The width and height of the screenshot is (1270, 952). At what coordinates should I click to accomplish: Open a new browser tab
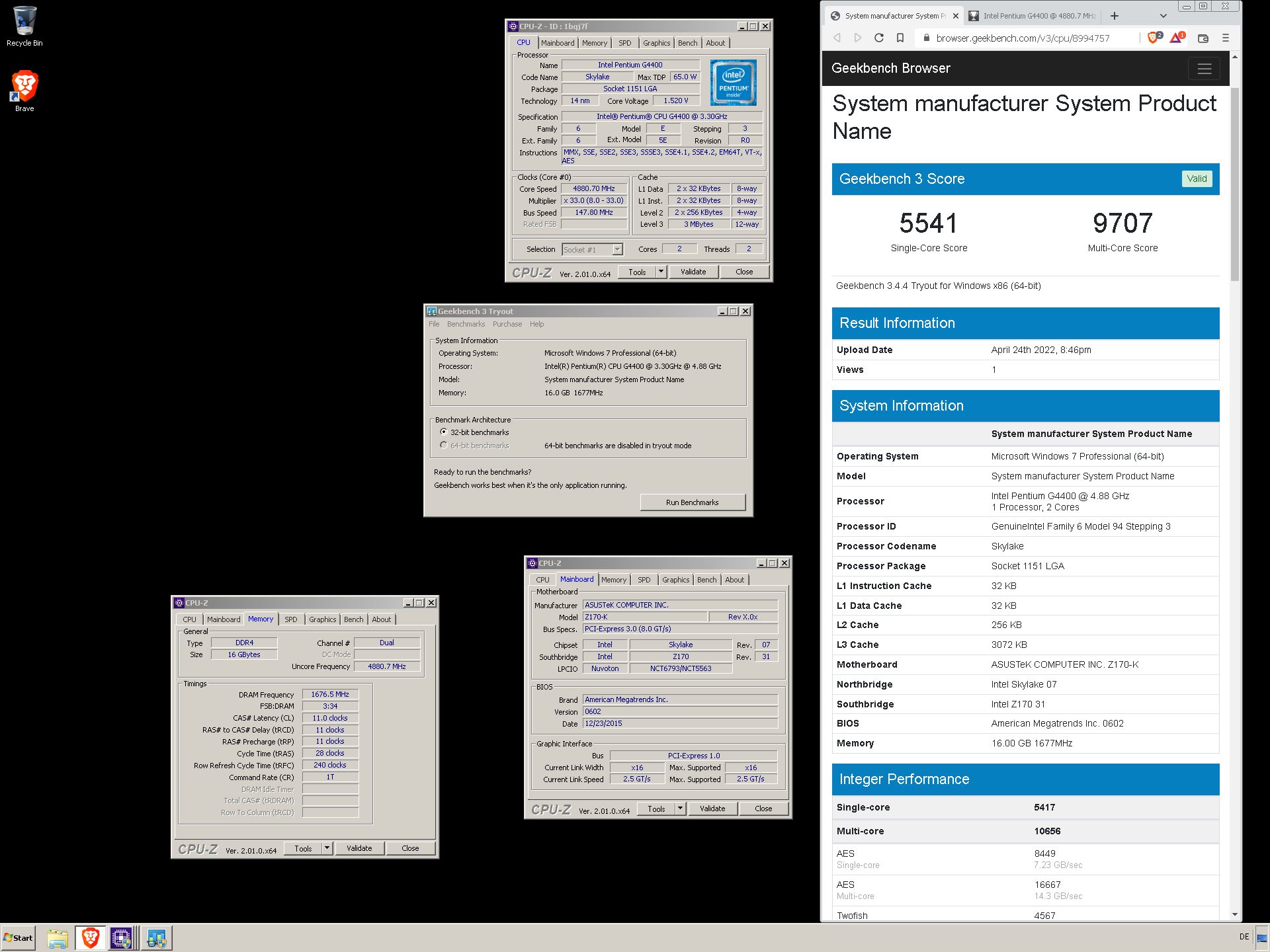click(x=1115, y=16)
